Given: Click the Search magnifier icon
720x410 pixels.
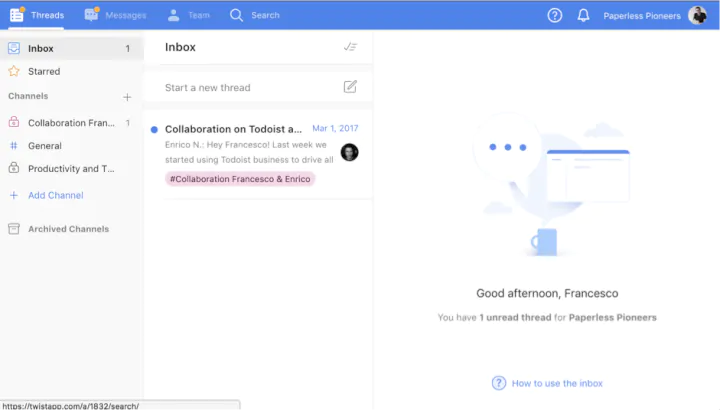Looking at the screenshot, I should (x=236, y=15).
